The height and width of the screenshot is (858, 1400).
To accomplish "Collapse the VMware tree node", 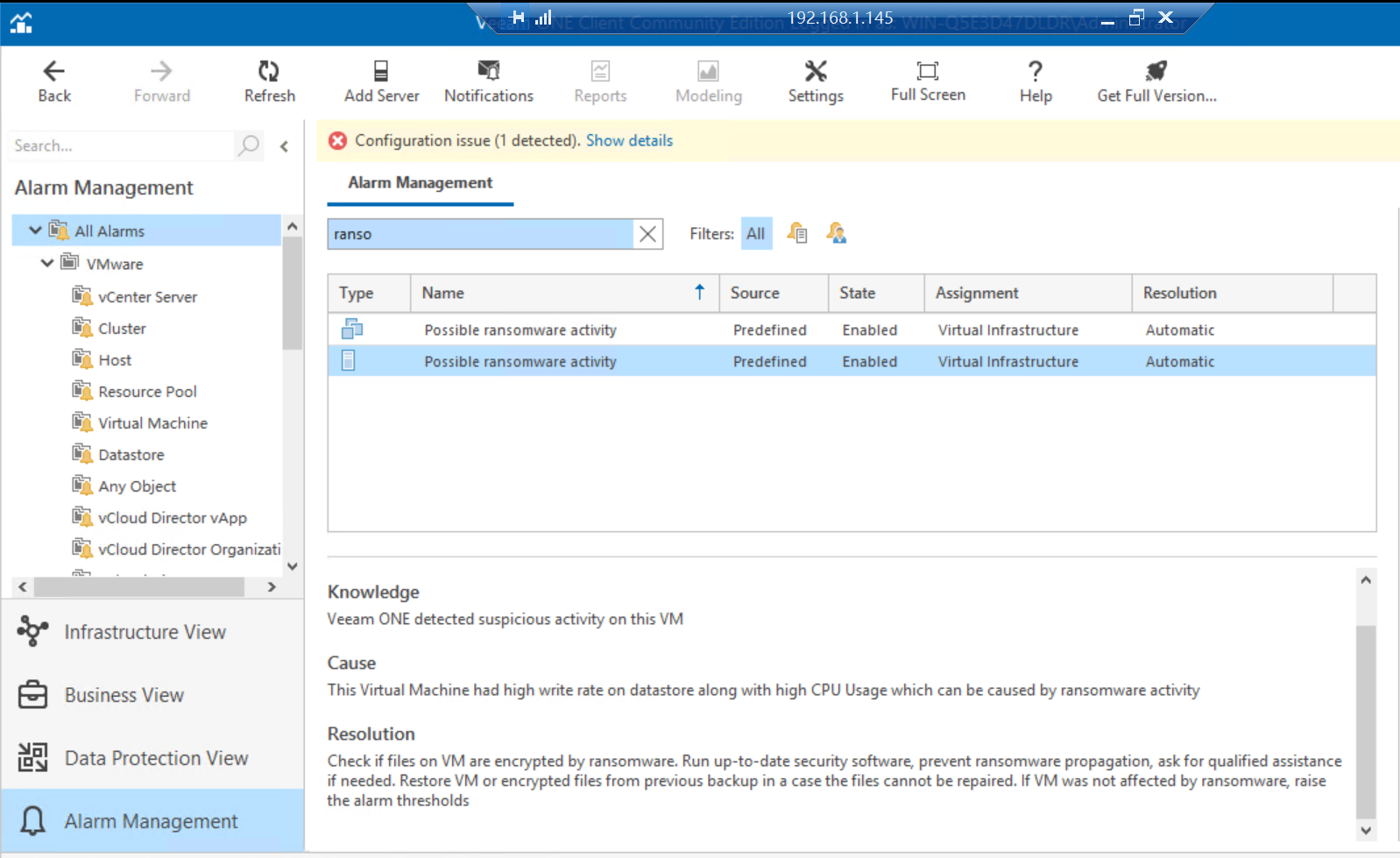I will (x=46, y=263).
